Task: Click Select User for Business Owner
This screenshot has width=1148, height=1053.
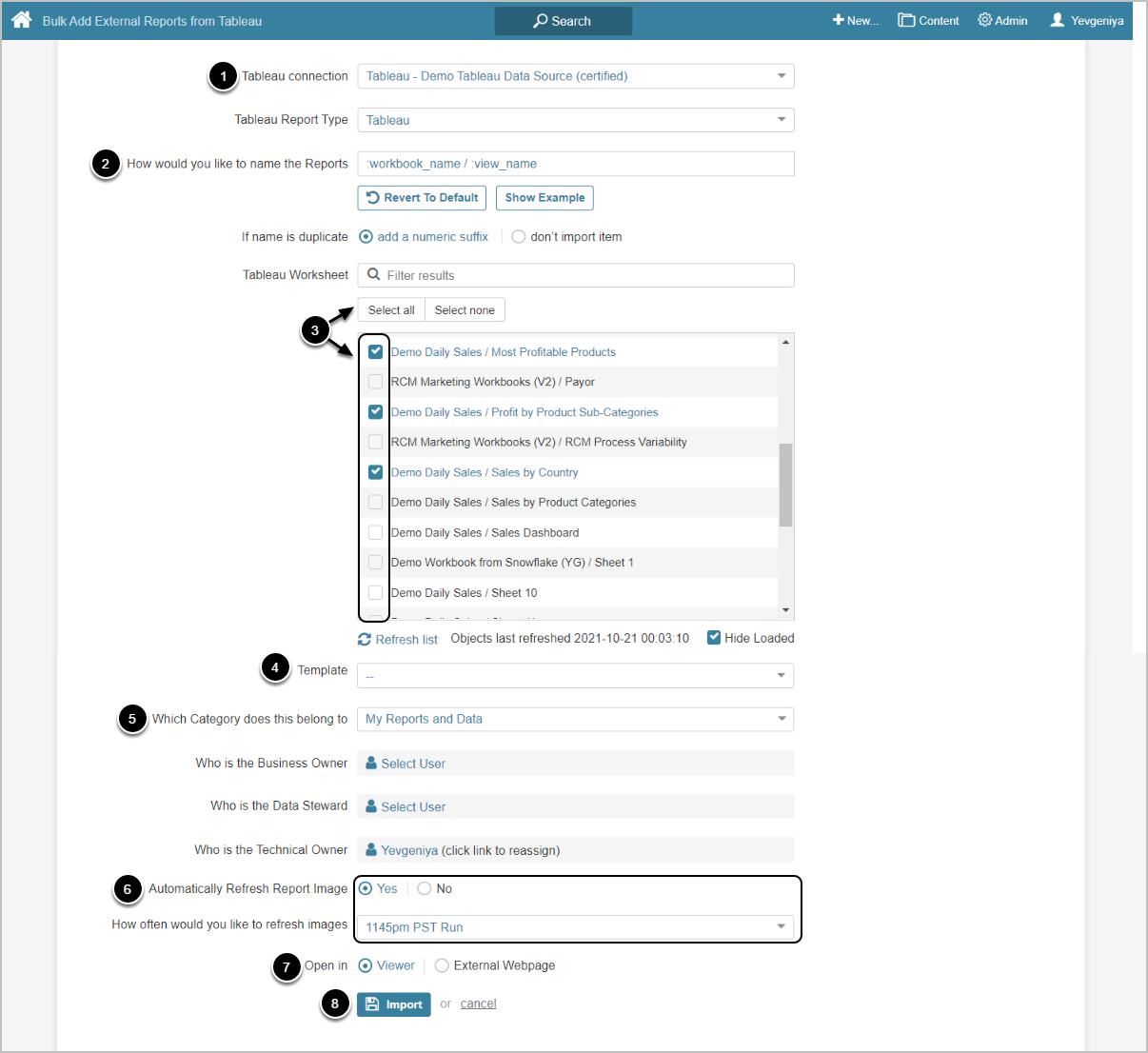Action: click(x=413, y=764)
